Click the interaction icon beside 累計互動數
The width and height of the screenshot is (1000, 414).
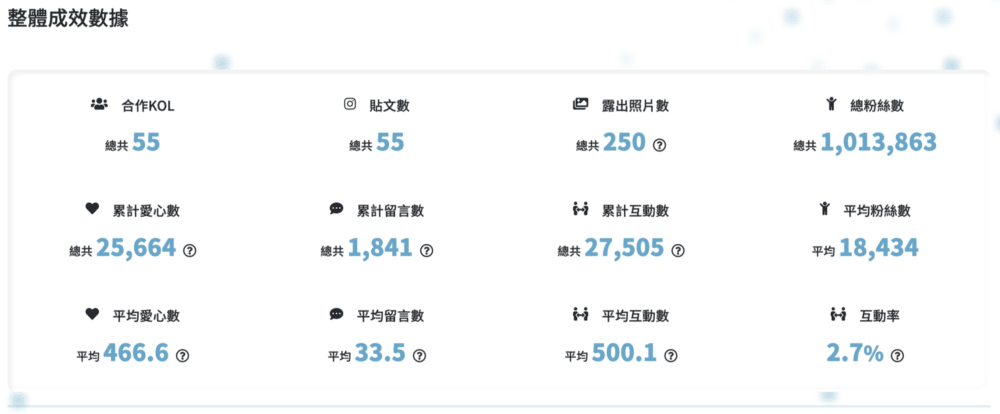point(580,209)
